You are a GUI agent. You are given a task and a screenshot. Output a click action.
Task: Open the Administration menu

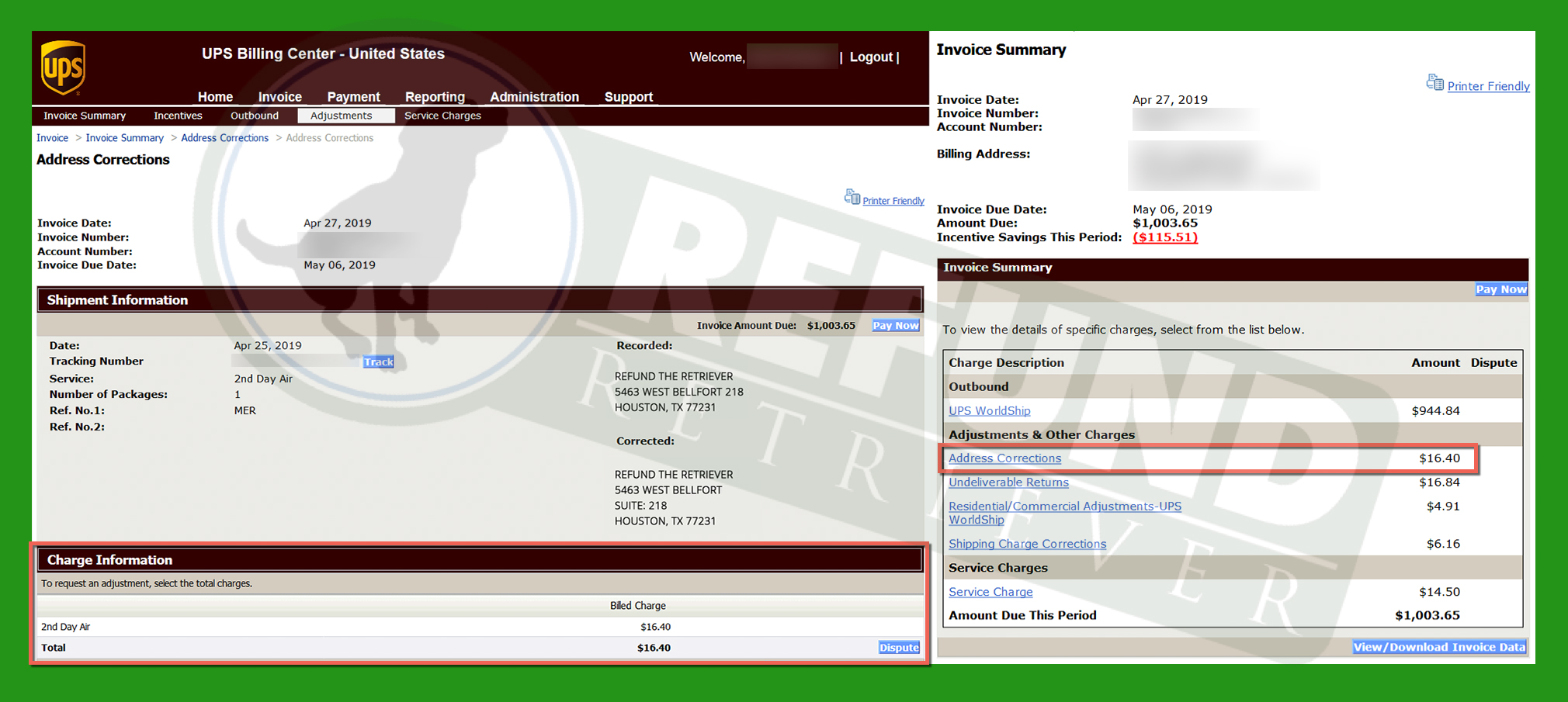coord(534,97)
